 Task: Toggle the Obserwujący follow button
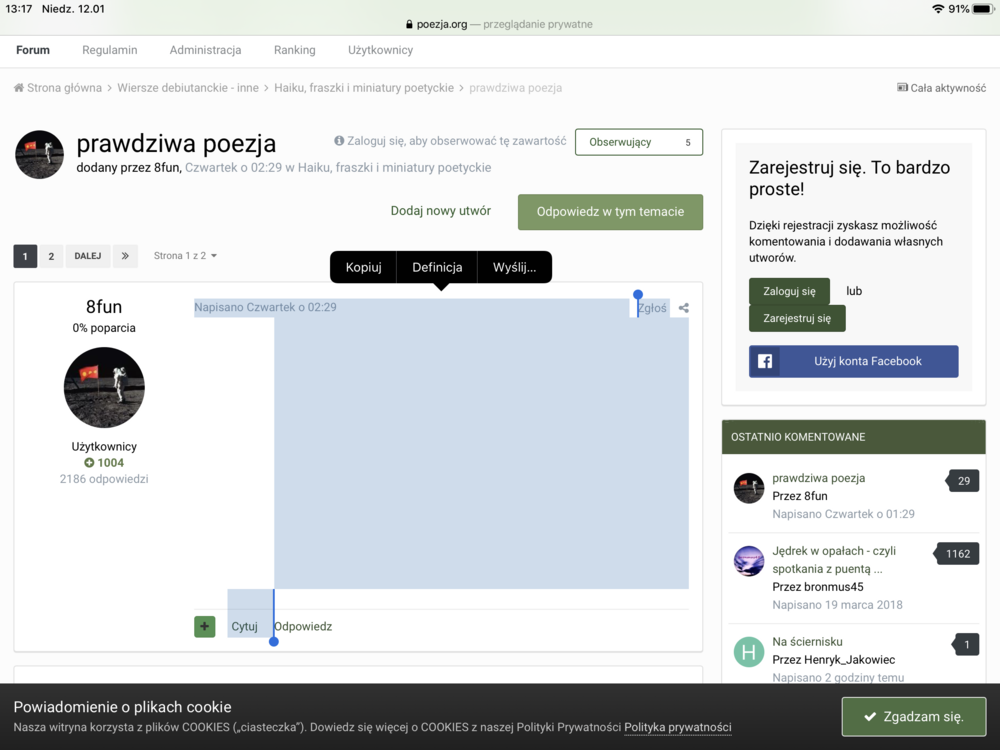click(638, 142)
